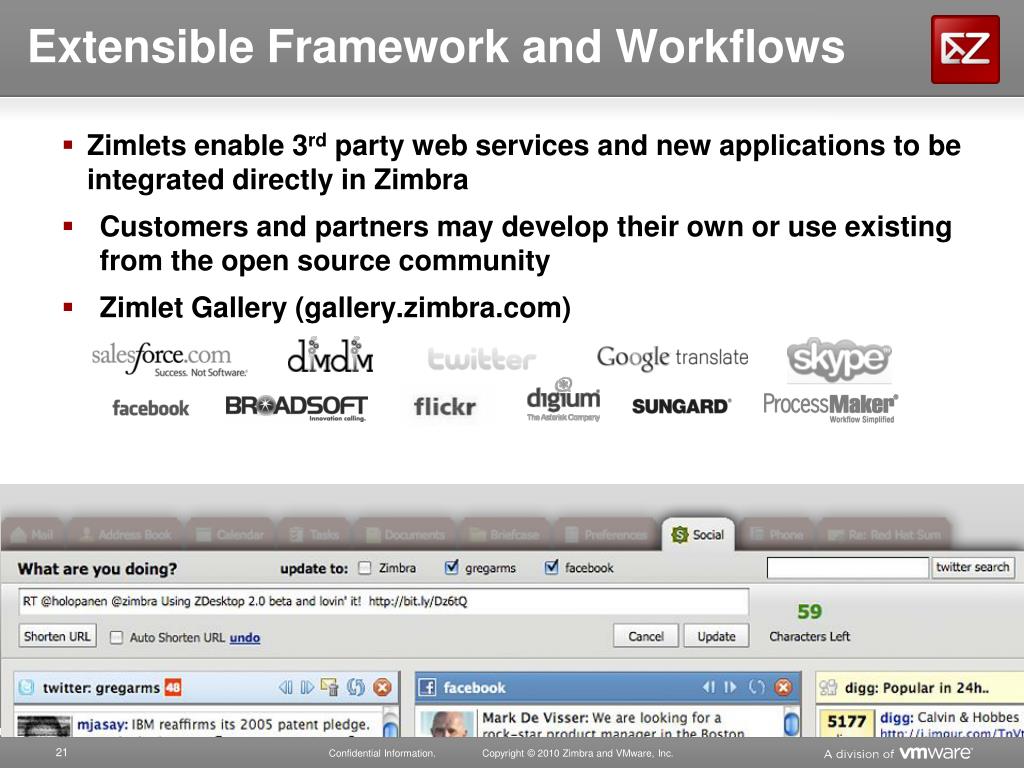Enable Auto Shorten URL checkbox
Screen dimensions: 1024x768
(116, 637)
